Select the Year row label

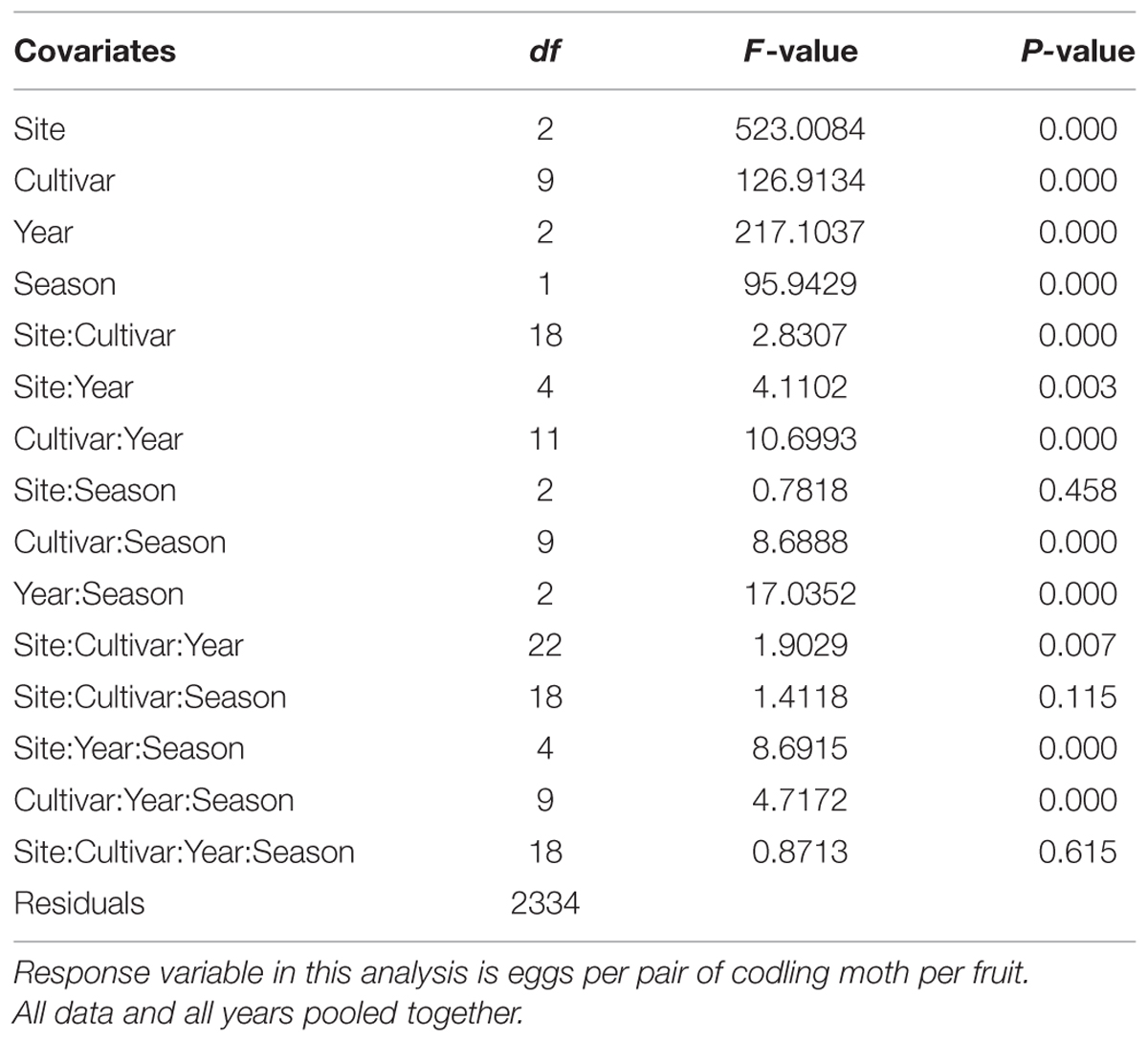point(43,233)
